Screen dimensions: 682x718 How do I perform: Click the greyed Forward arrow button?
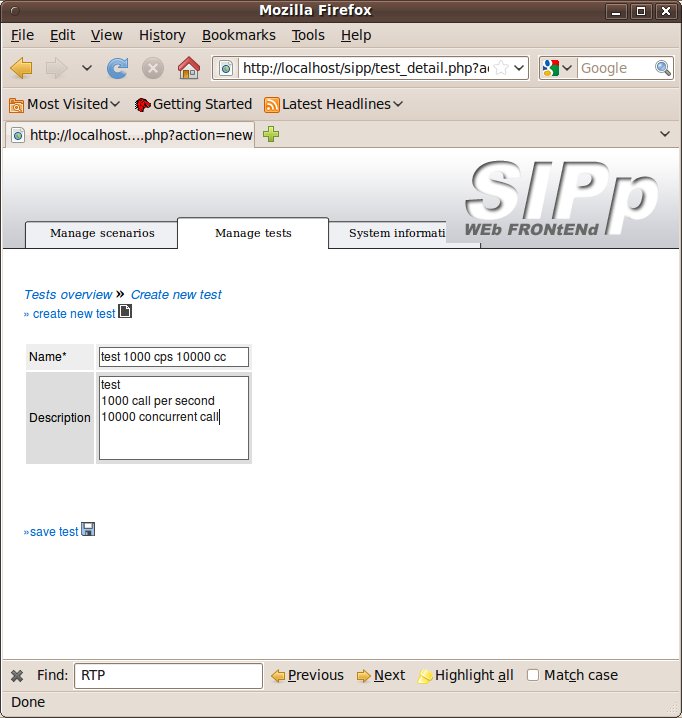point(56,68)
